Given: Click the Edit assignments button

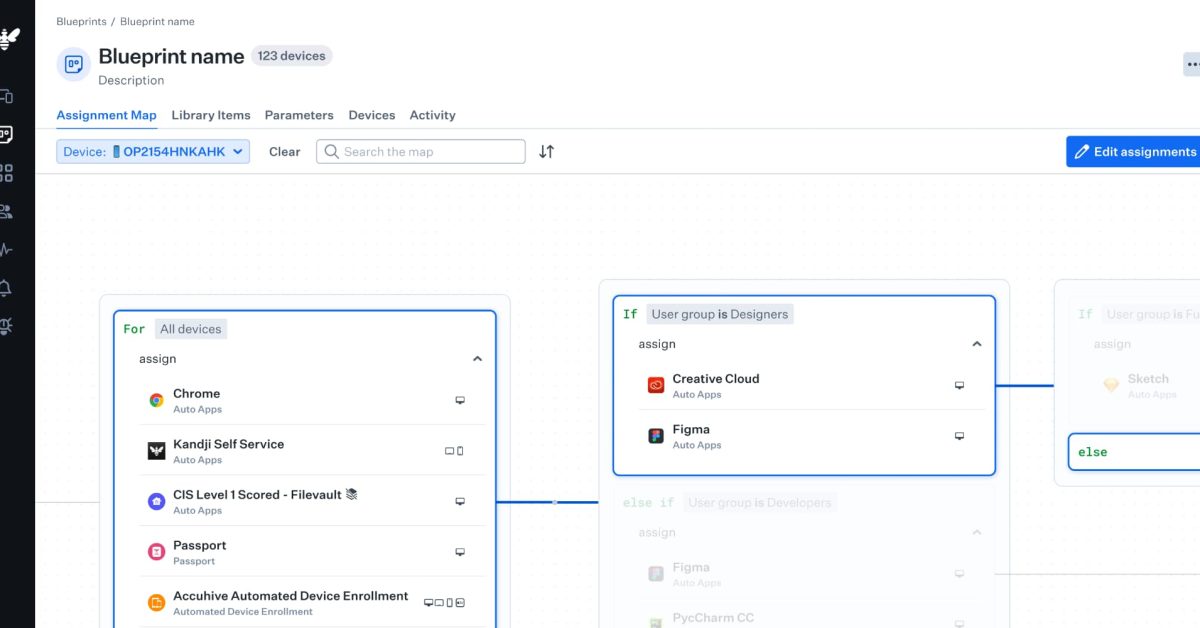Looking at the screenshot, I should click(1133, 152).
